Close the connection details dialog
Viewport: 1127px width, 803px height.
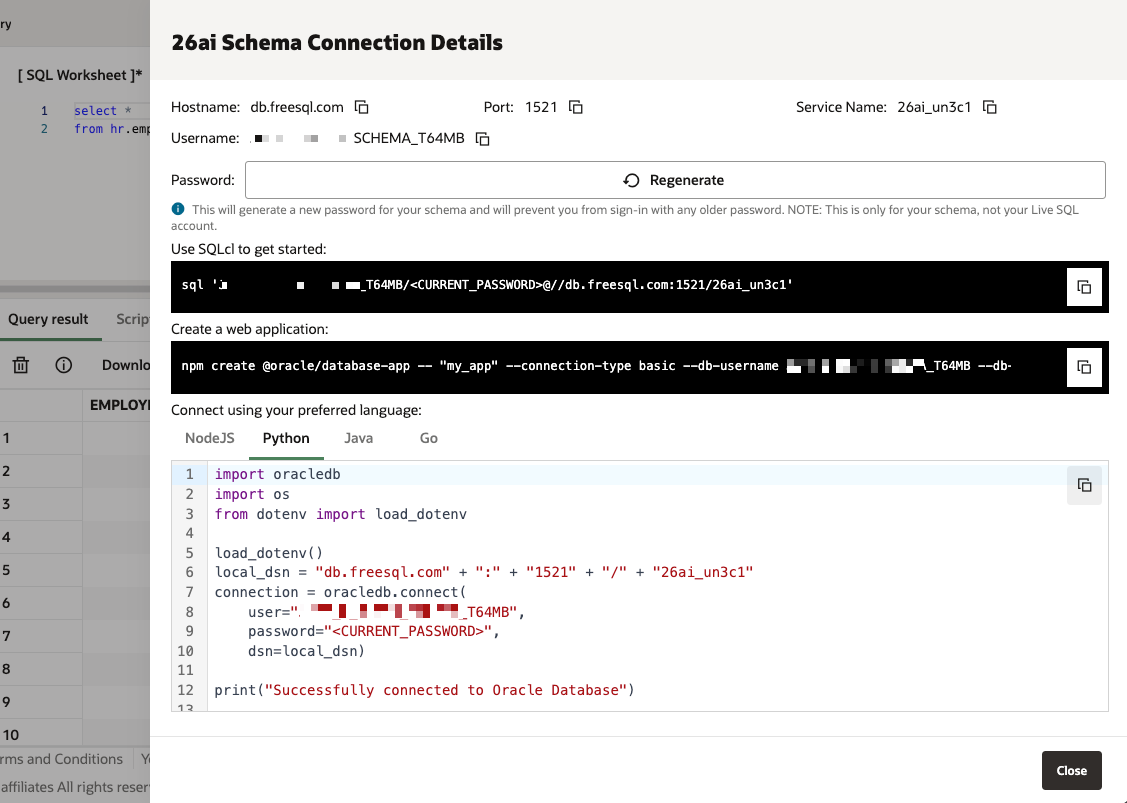[1071, 770]
